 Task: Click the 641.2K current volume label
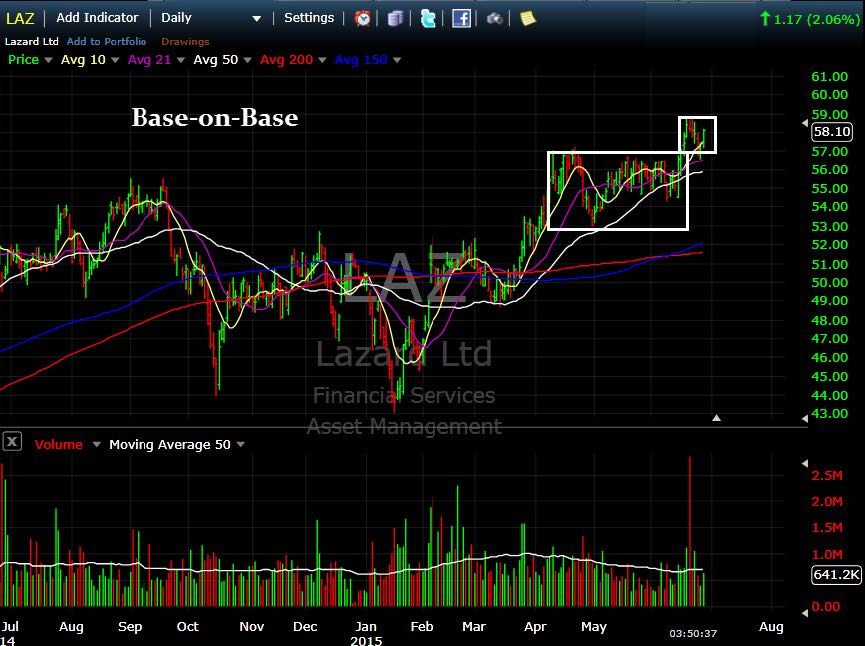click(x=836, y=575)
